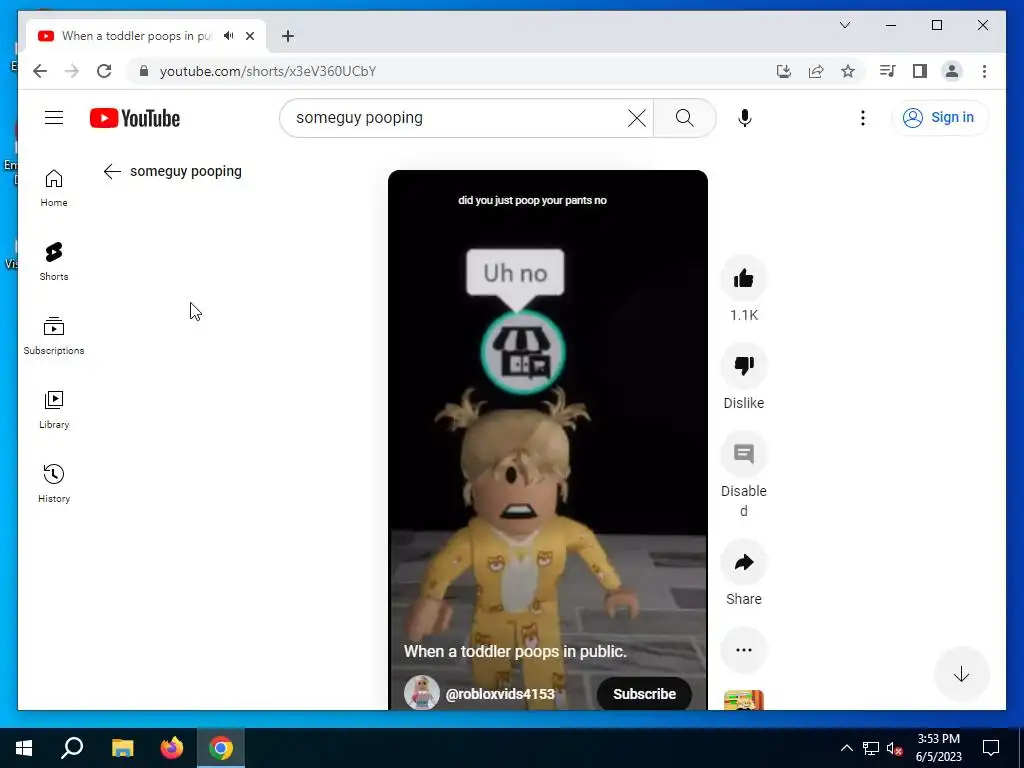Open History in the sidebar
Image resolution: width=1024 pixels, height=768 pixels.
(54, 483)
